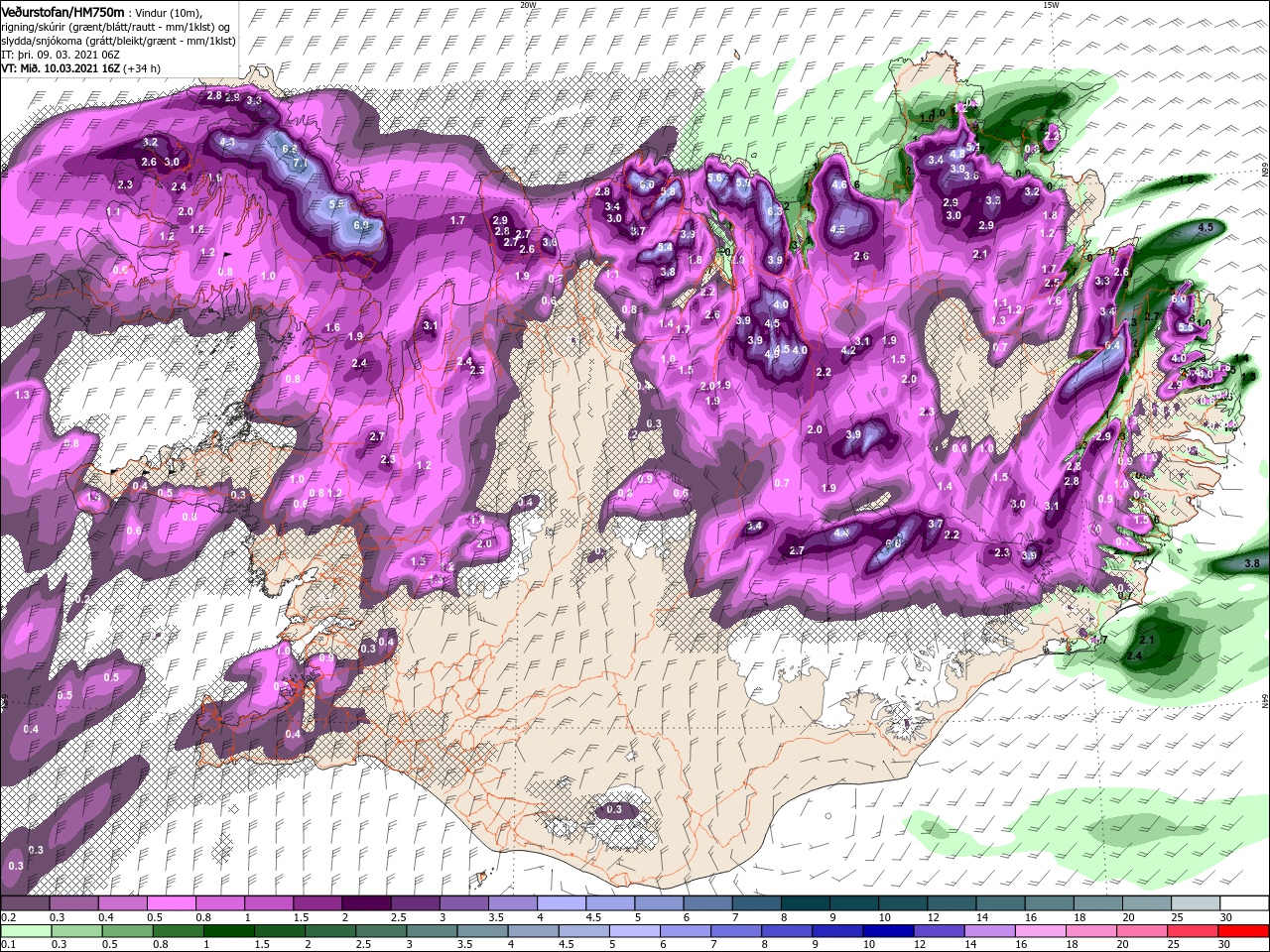Click the 7.1 snowfall value on the map
1270x952 pixels.
(300, 163)
